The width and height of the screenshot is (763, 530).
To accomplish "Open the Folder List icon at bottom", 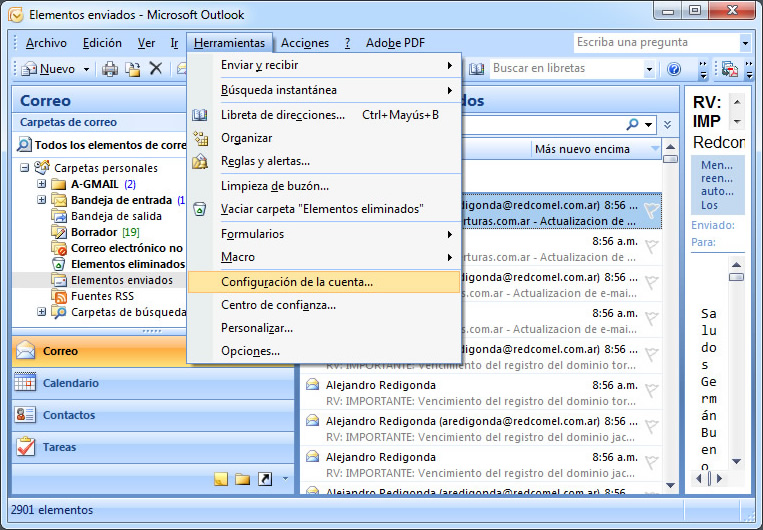I will [242, 479].
